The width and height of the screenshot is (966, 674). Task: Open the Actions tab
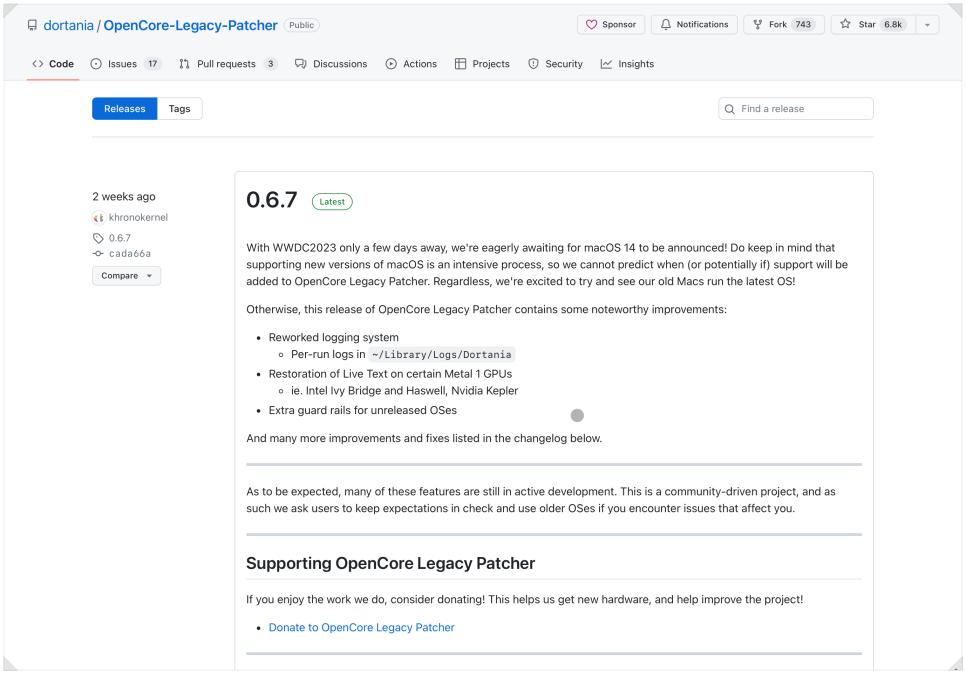(411, 64)
